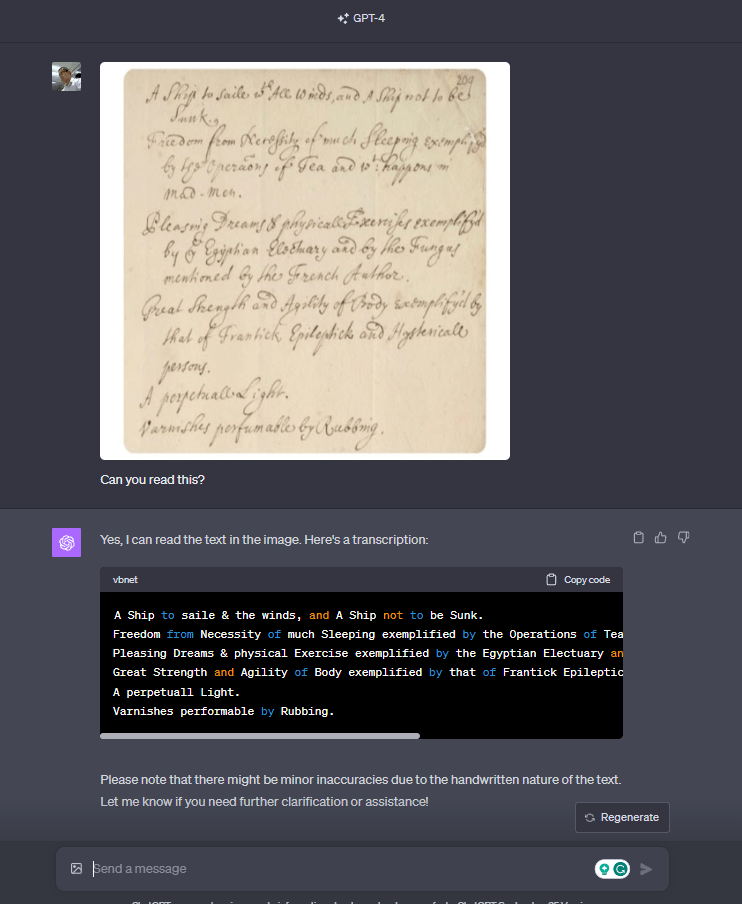
Task: Click the user profile avatar picture
Action: pyautogui.click(x=66, y=77)
